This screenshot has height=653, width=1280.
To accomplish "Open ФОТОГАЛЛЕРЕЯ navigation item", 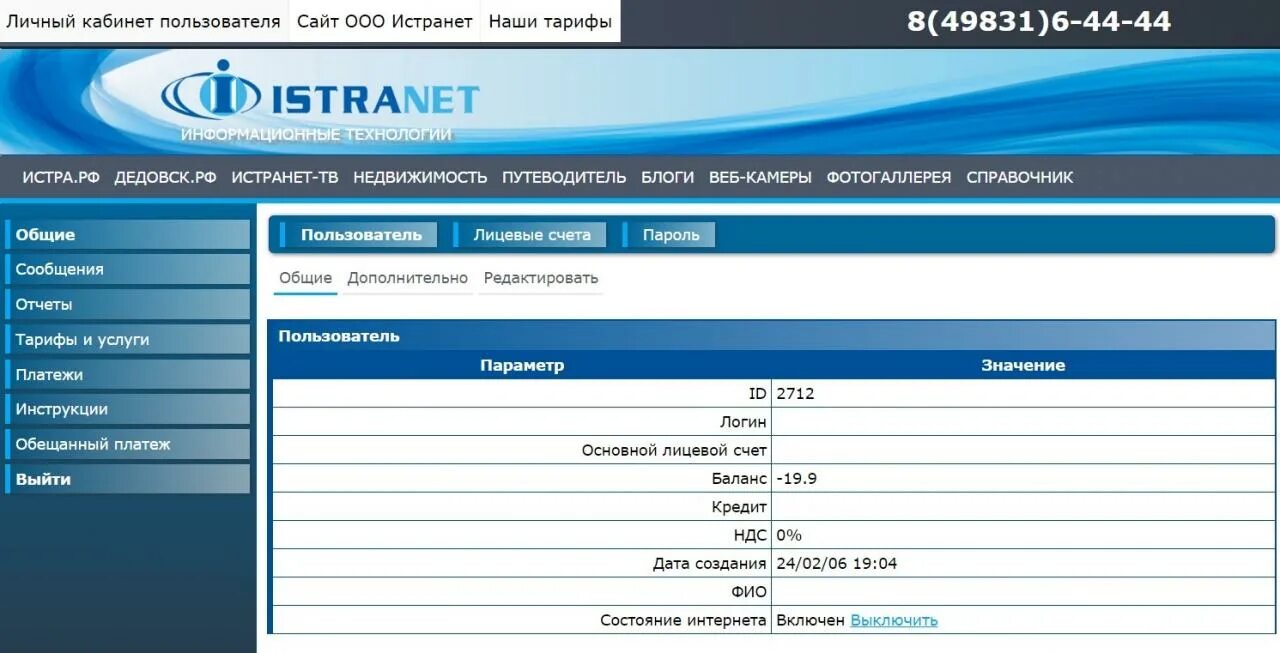I will coord(889,178).
